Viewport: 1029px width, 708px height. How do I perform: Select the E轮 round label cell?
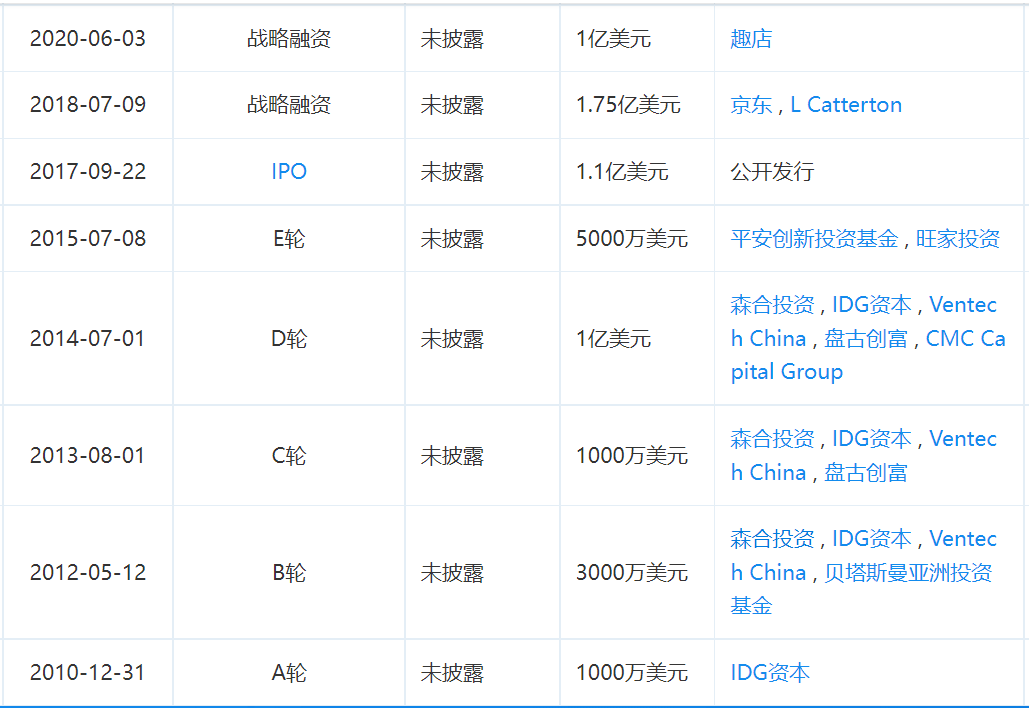pos(288,238)
